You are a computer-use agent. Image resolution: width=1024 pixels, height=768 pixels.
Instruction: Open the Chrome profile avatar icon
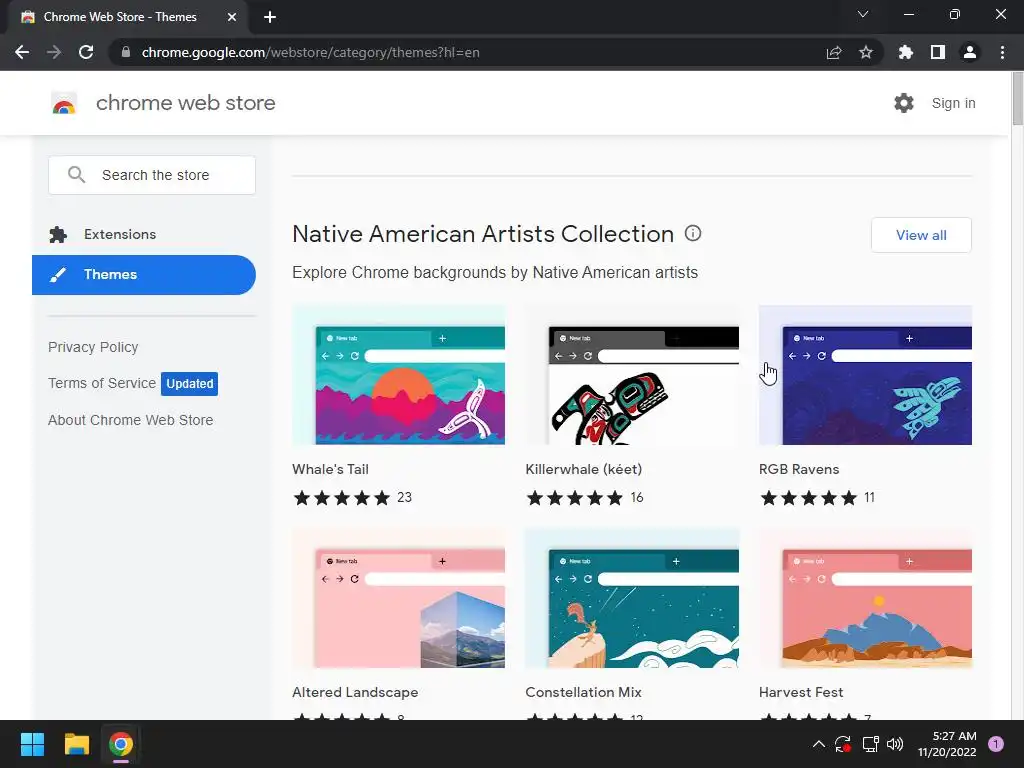pos(969,52)
